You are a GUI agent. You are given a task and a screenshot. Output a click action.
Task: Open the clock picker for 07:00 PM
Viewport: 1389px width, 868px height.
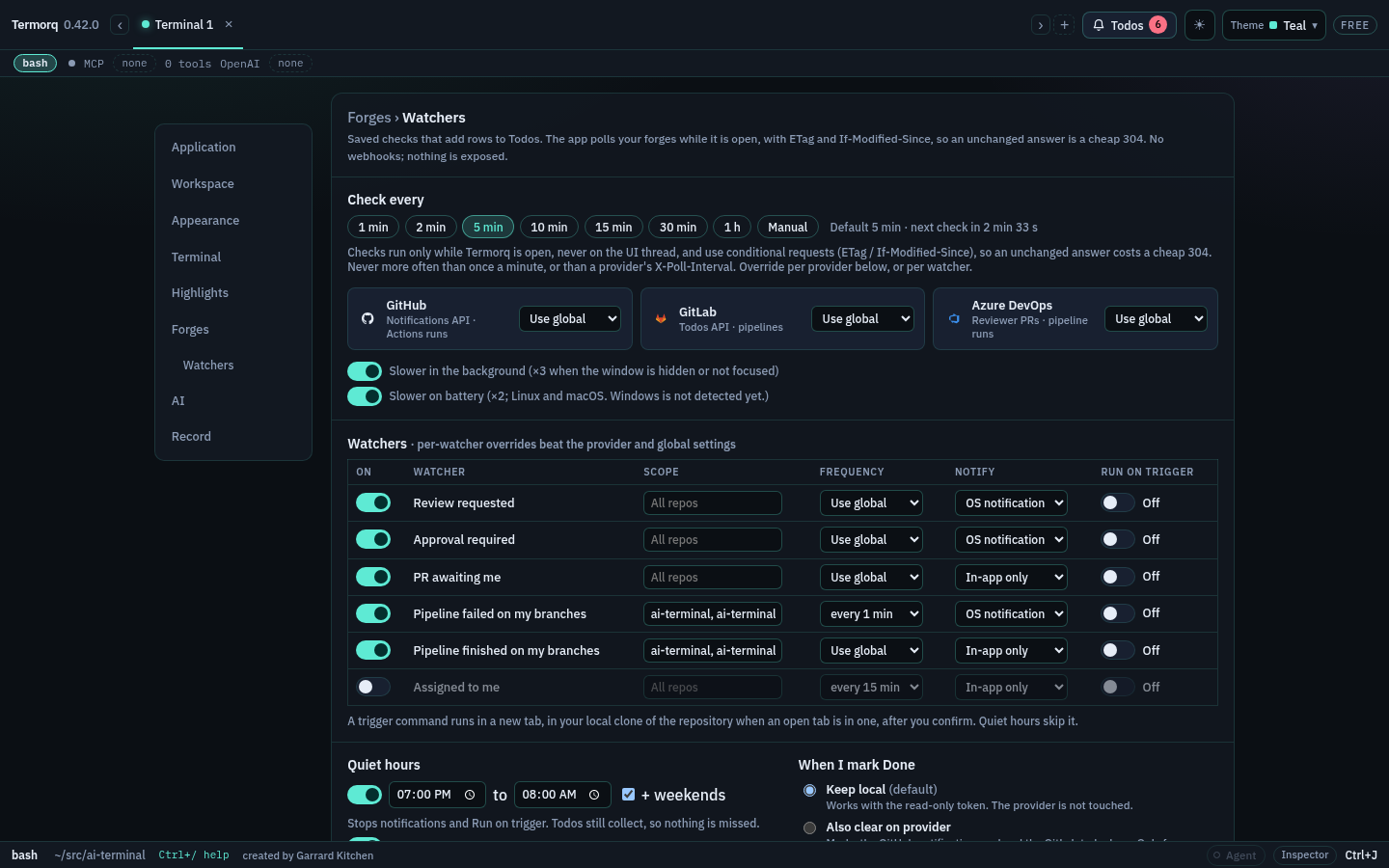[x=470, y=795]
